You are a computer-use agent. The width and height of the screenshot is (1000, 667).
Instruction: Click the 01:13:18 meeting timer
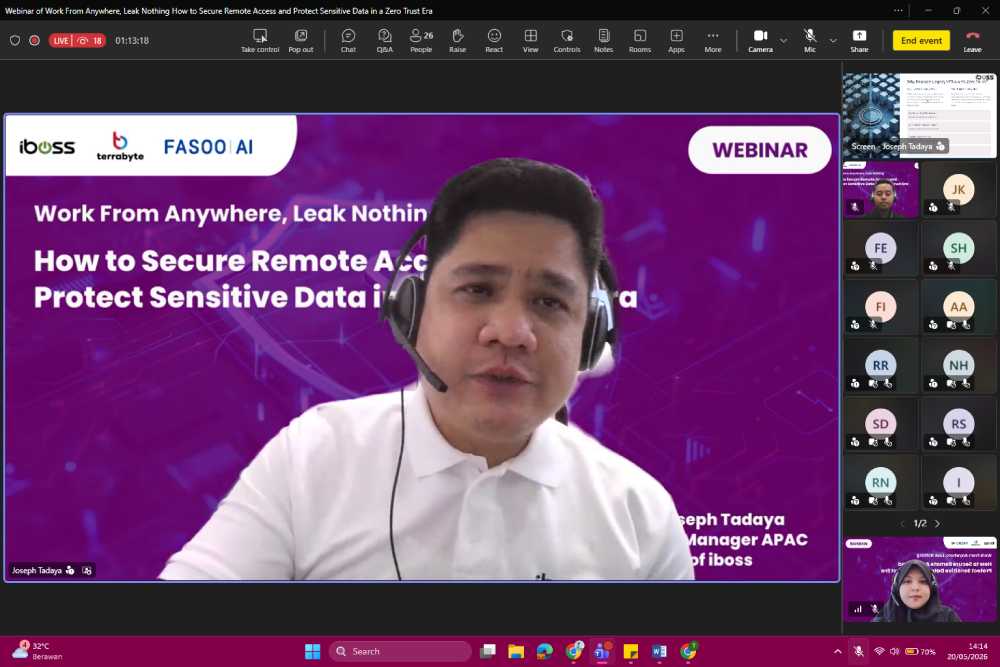[132, 40]
